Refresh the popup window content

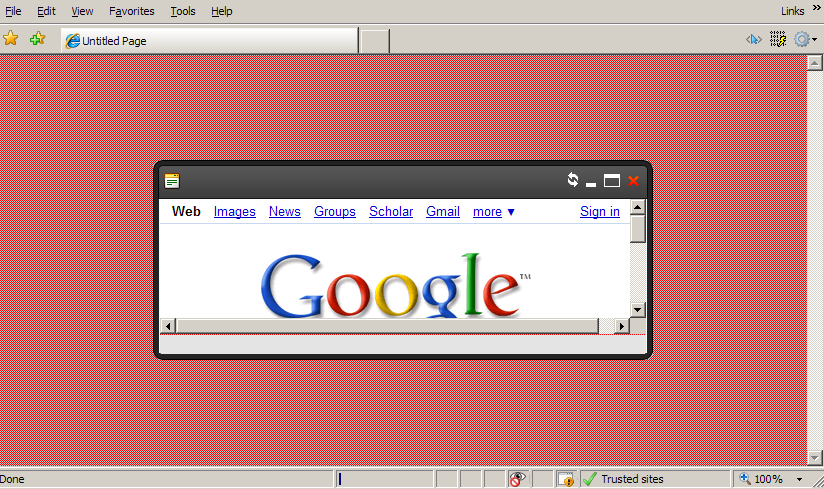[x=573, y=180]
